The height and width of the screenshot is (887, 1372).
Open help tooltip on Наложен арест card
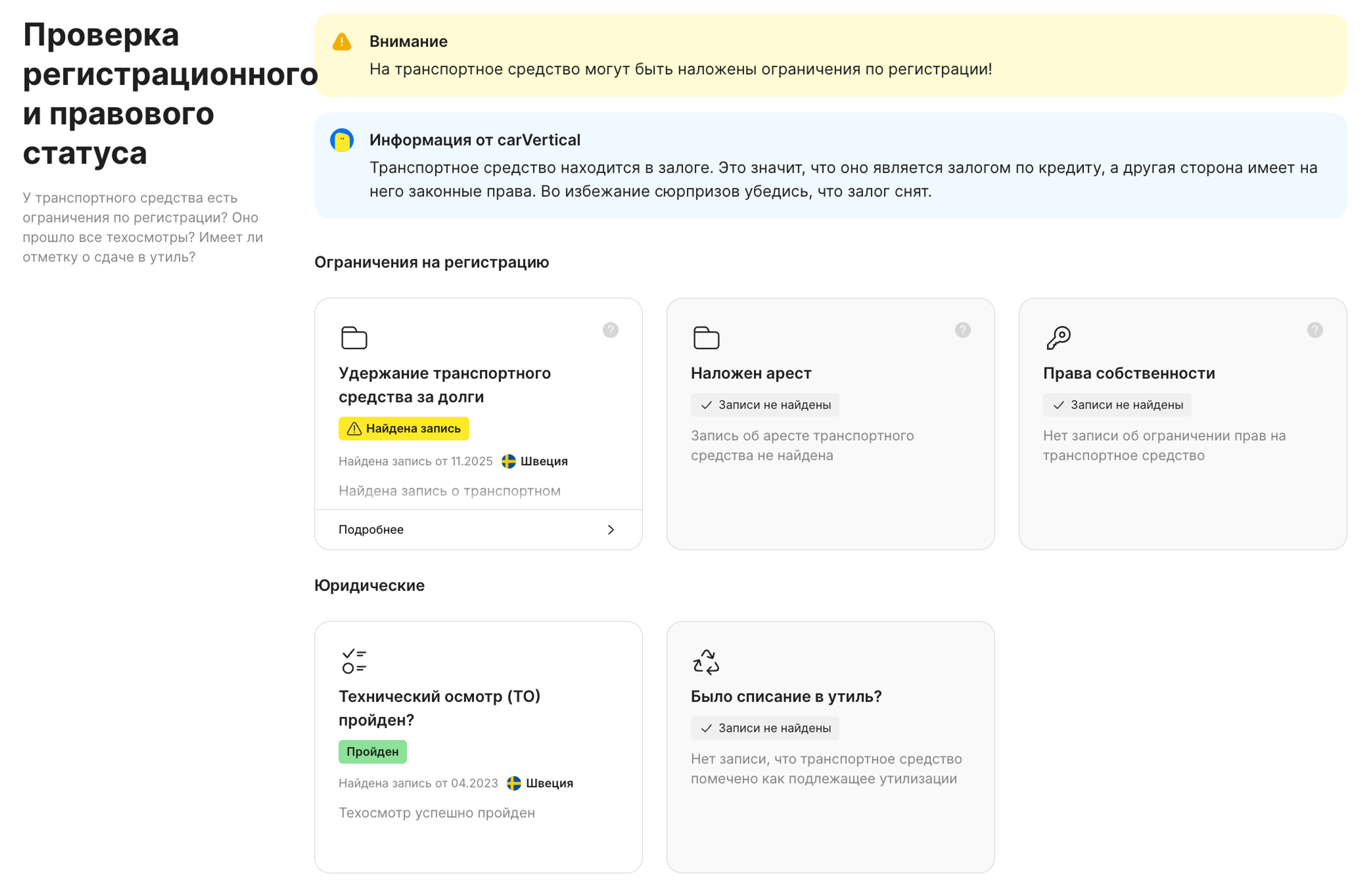click(963, 330)
